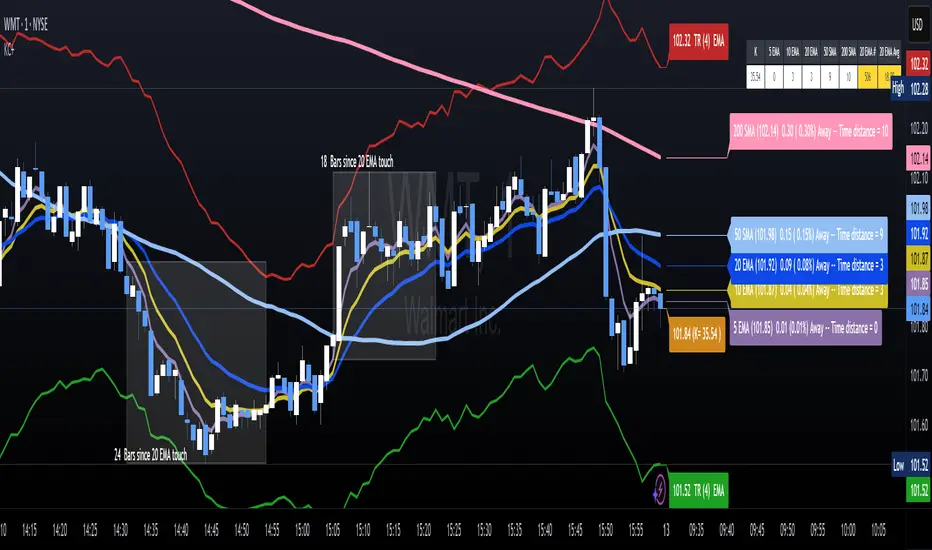Viewport: 932px width, 550px height.
Task: Click the pink 200 SMA (102.14) label
Action: coord(811,131)
